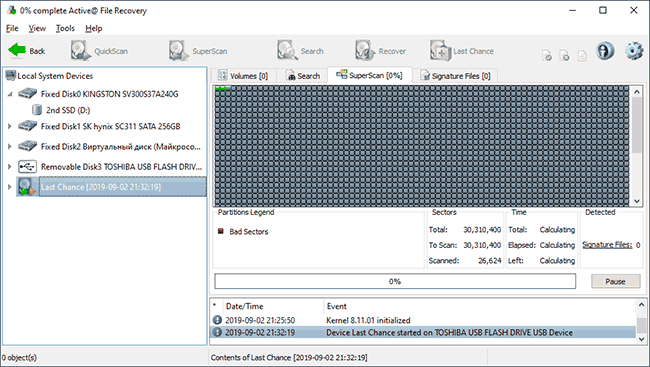The width and height of the screenshot is (650, 367).
Task: Click the Fixed Disk1 SK hynix drive icon
Action: [x=28, y=126]
